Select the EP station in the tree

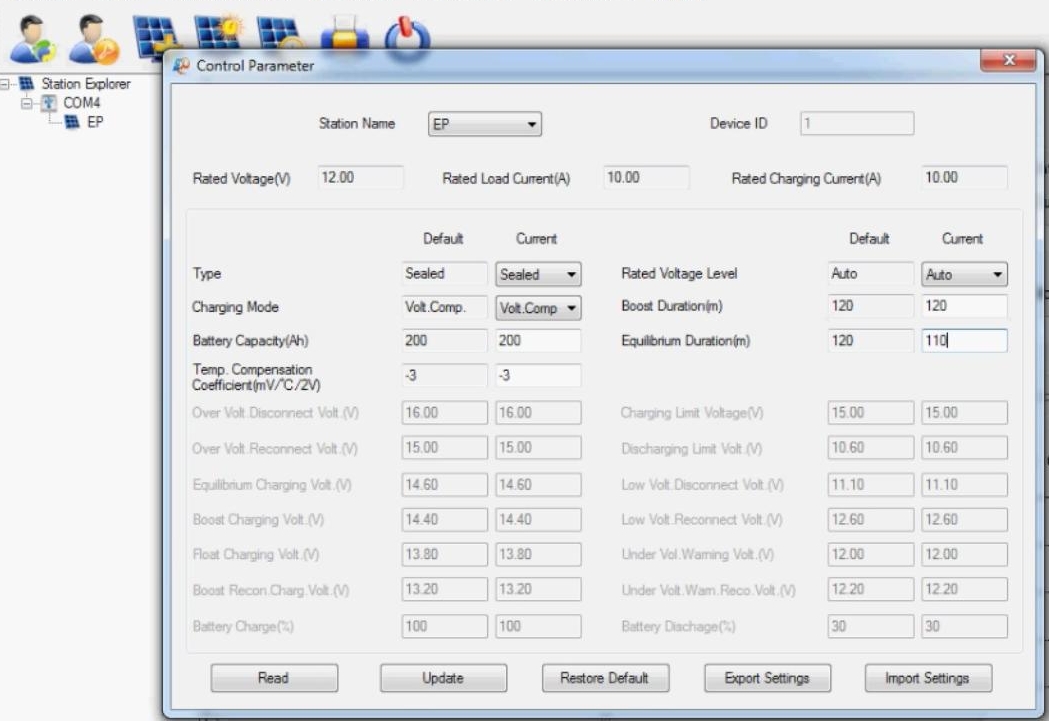coord(95,122)
